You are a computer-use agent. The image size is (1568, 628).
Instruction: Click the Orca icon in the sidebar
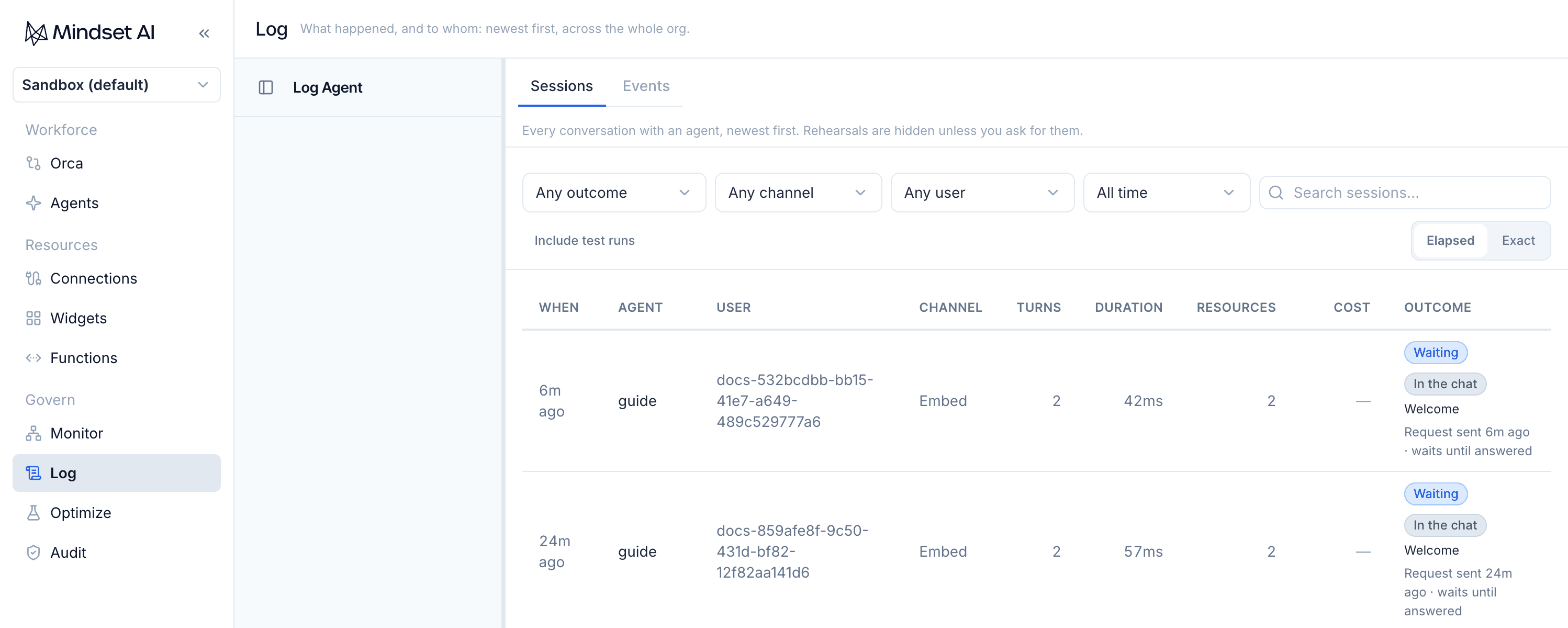coord(33,163)
